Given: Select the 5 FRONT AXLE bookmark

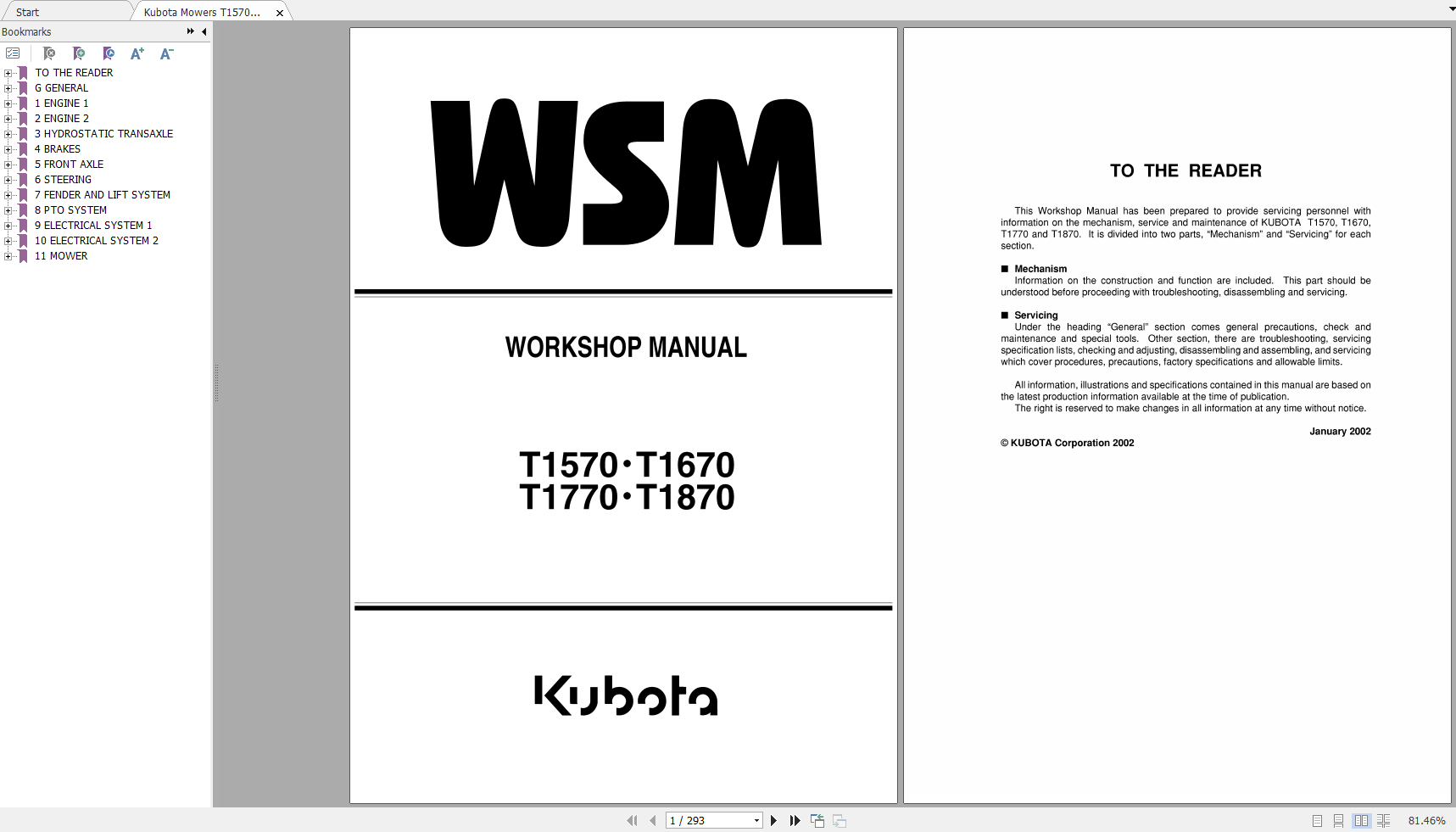Looking at the screenshot, I should pos(69,165).
